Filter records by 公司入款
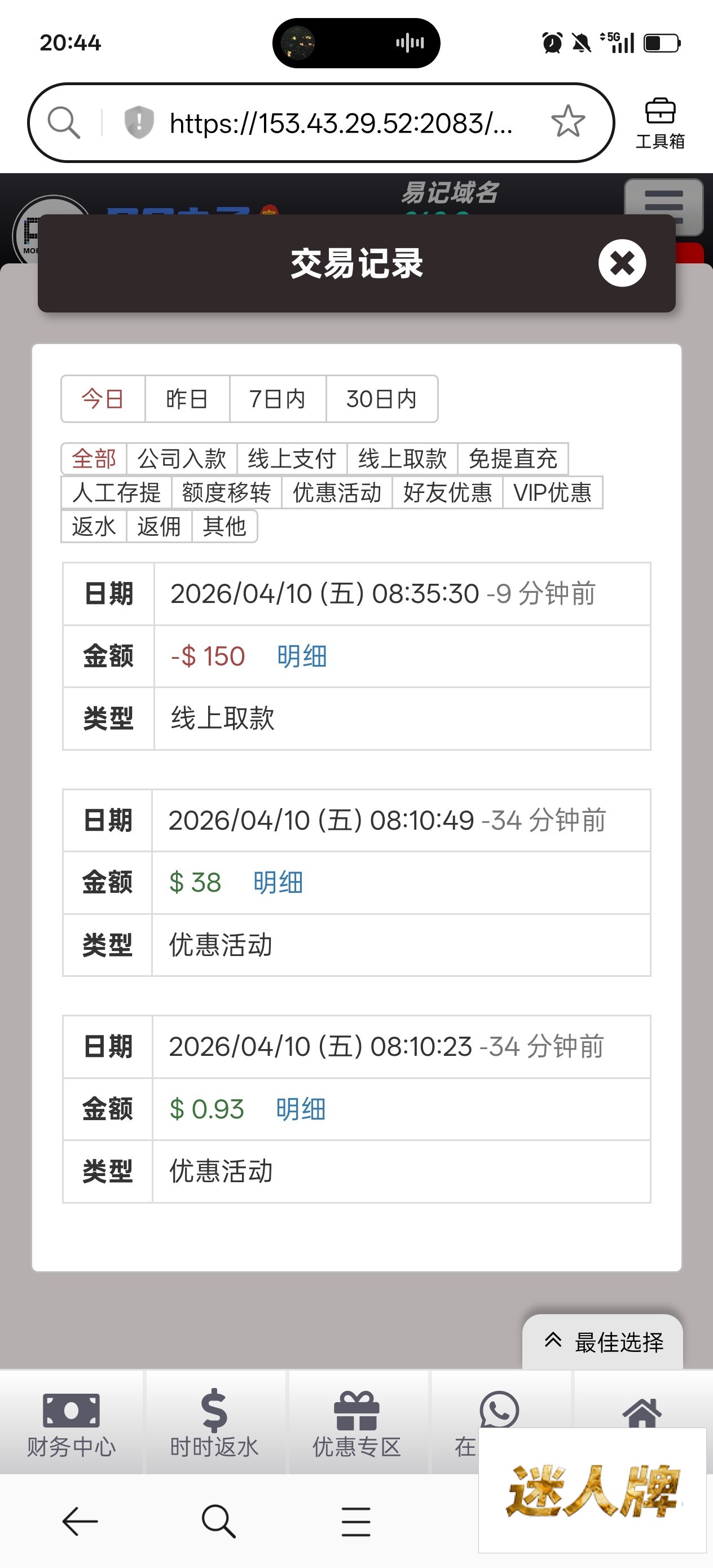The width and height of the screenshot is (713, 1568). point(182,459)
